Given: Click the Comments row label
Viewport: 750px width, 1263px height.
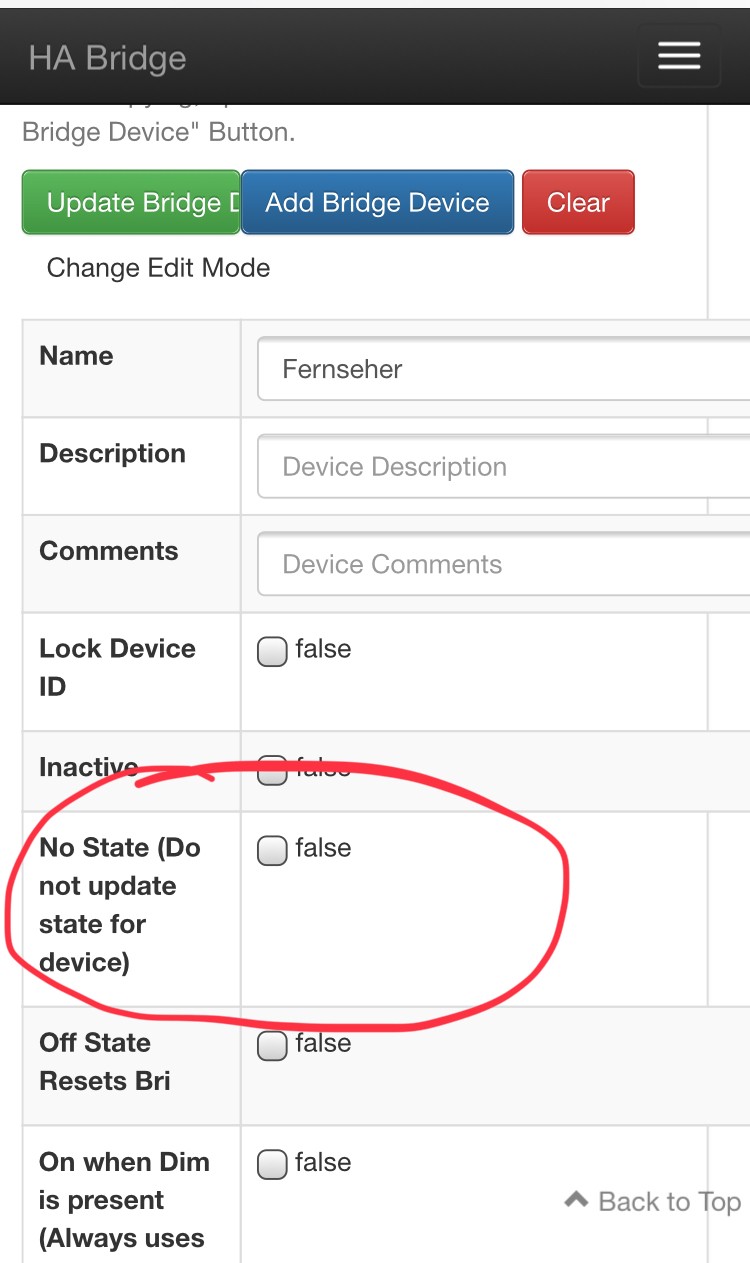Looking at the screenshot, I should [109, 551].
